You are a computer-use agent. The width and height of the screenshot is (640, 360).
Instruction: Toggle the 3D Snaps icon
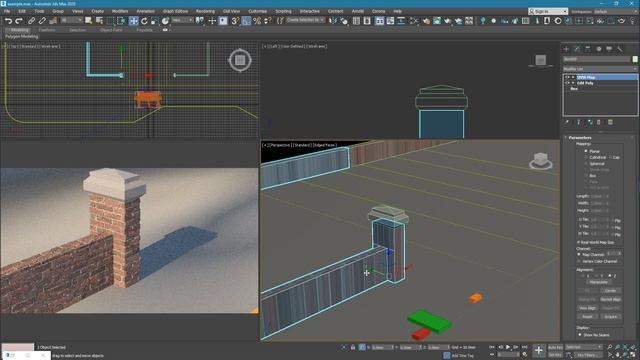(x=235, y=21)
